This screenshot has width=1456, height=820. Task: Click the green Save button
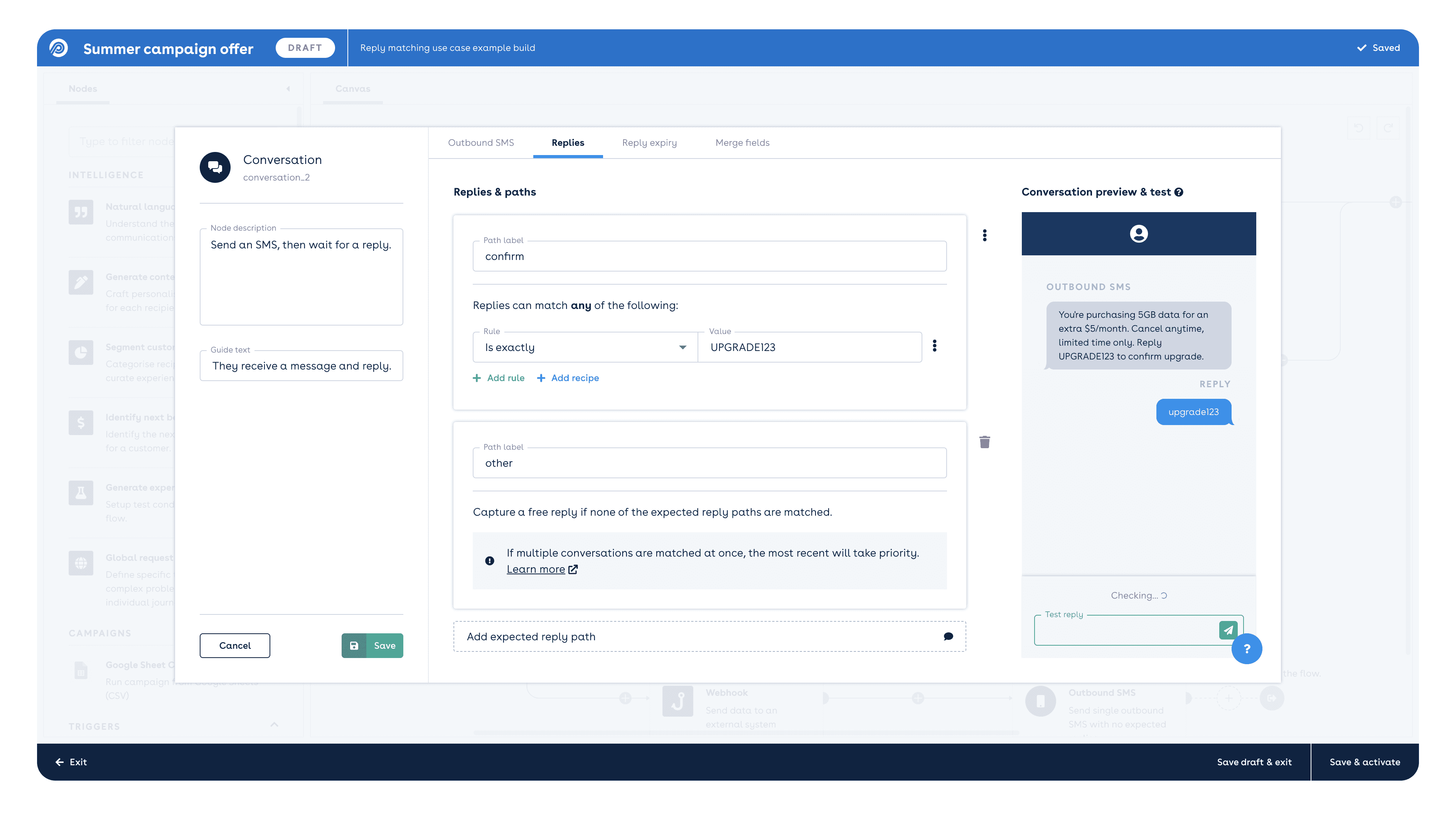click(372, 645)
